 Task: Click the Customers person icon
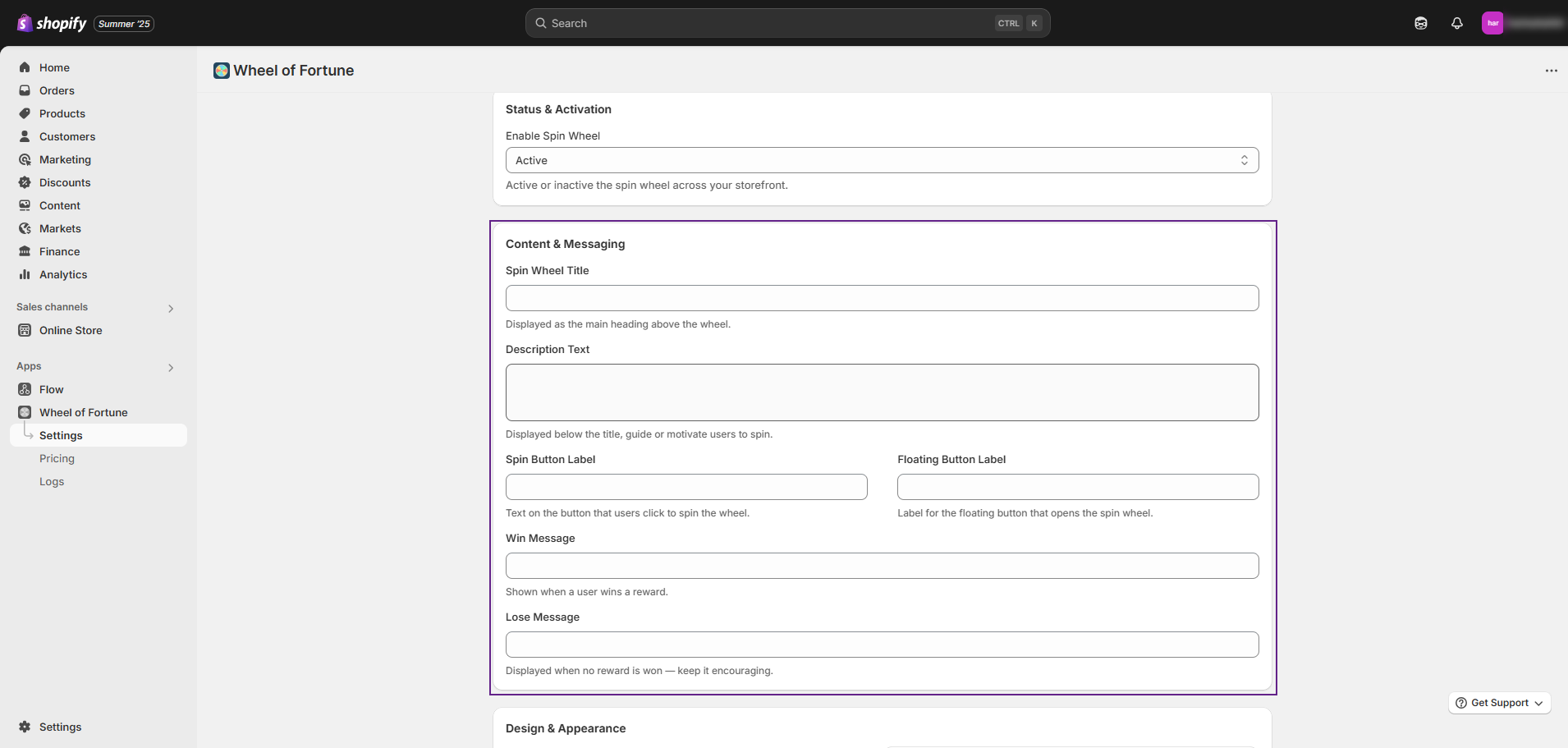point(25,136)
